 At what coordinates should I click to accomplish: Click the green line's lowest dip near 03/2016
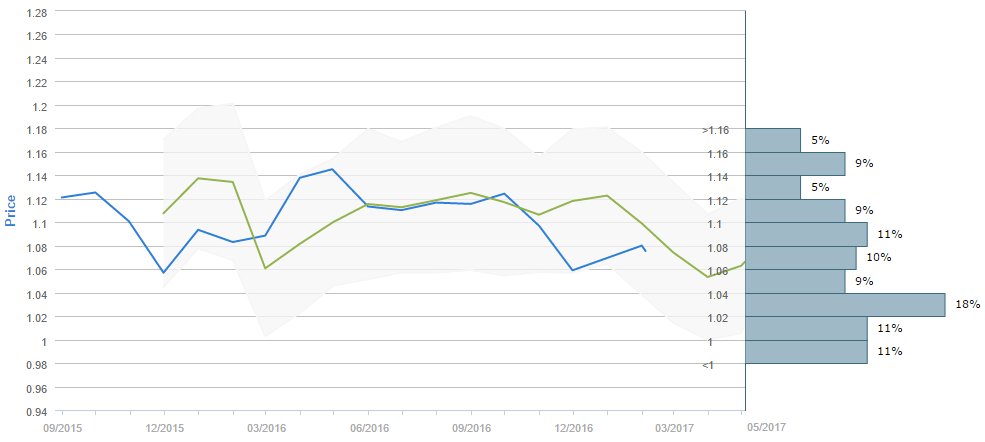265,268
